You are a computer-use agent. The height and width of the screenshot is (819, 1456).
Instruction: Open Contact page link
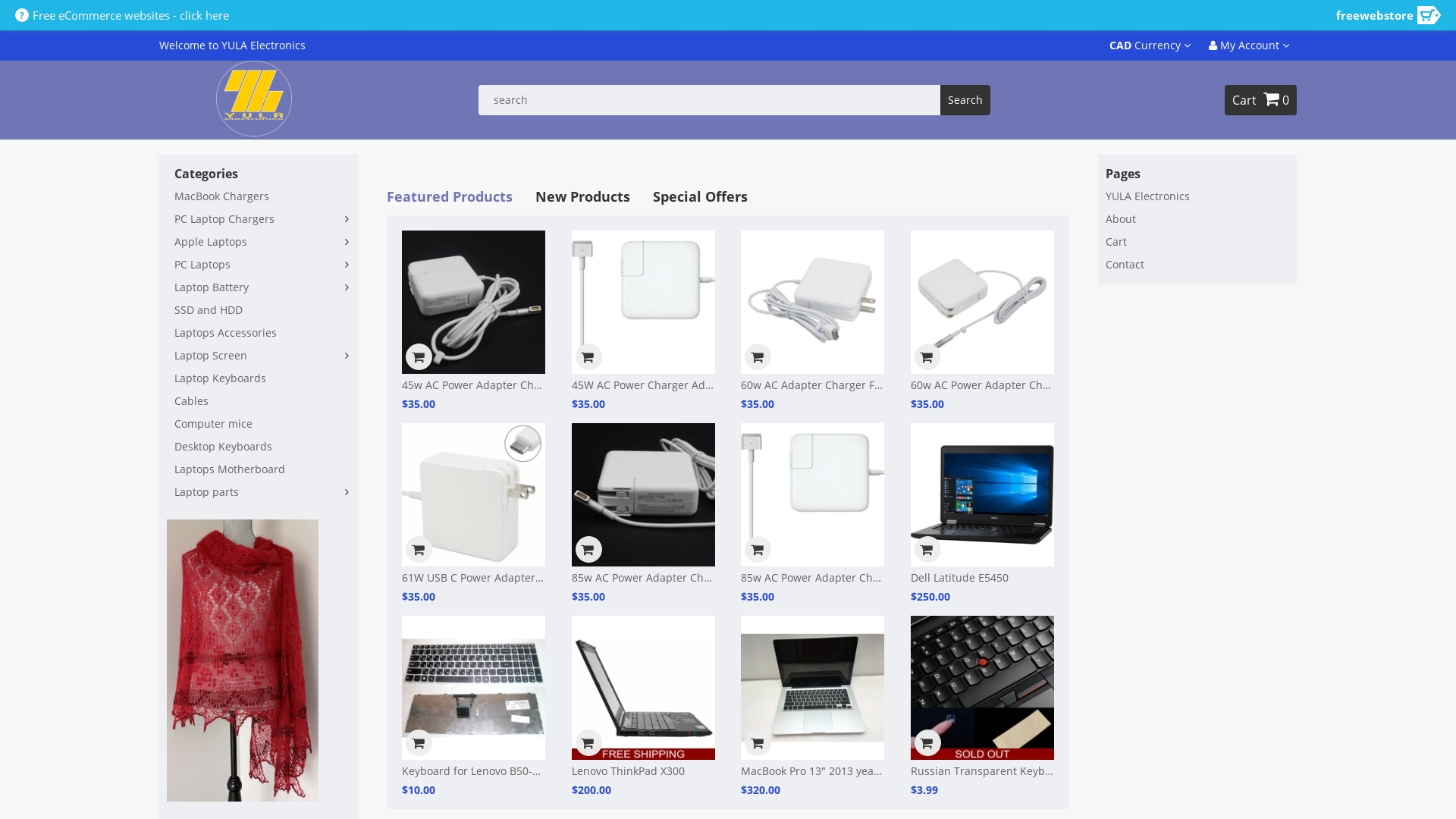click(x=1125, y=265)
